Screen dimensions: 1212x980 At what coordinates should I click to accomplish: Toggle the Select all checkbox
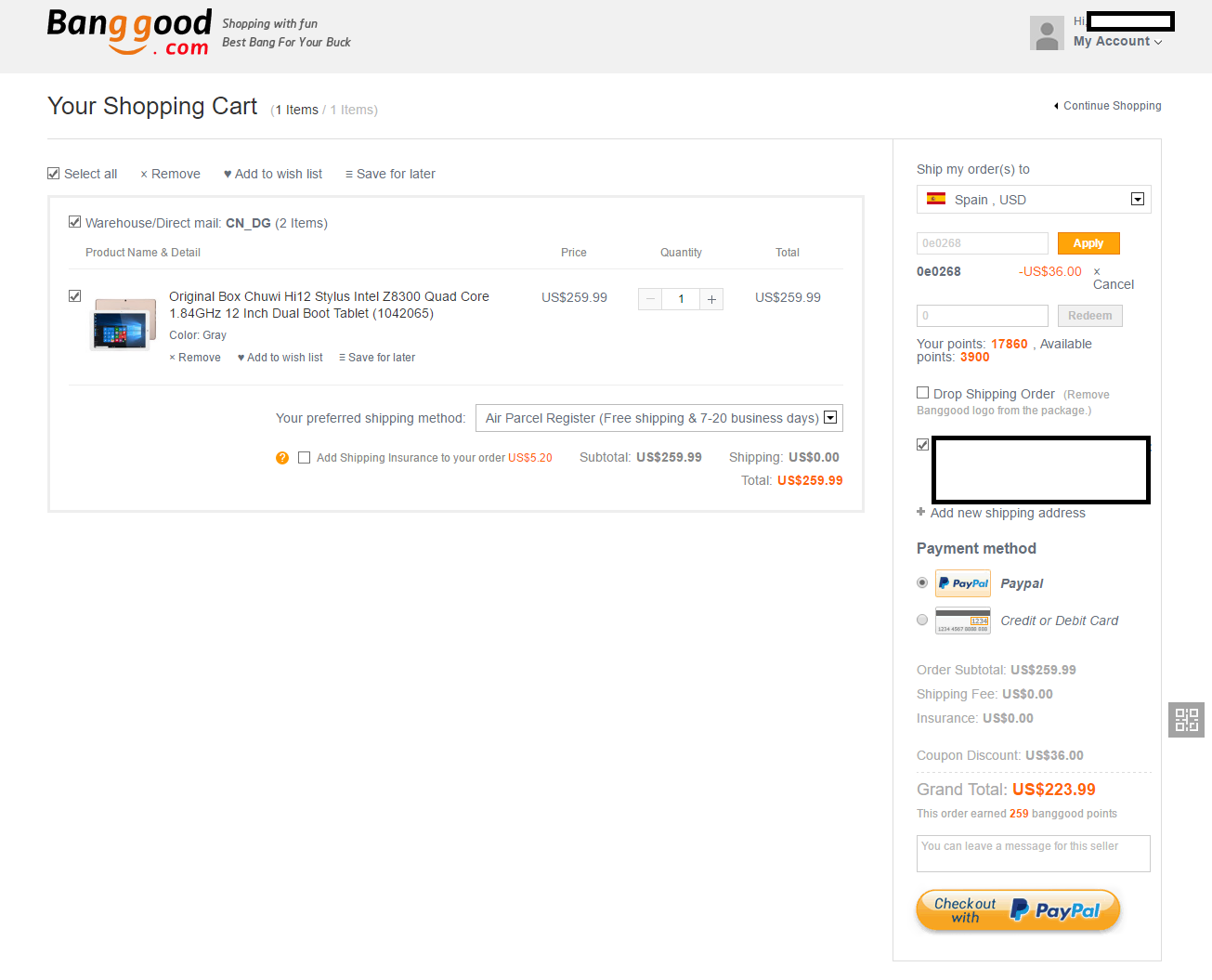pyautogui.click(x=54, y=174)
